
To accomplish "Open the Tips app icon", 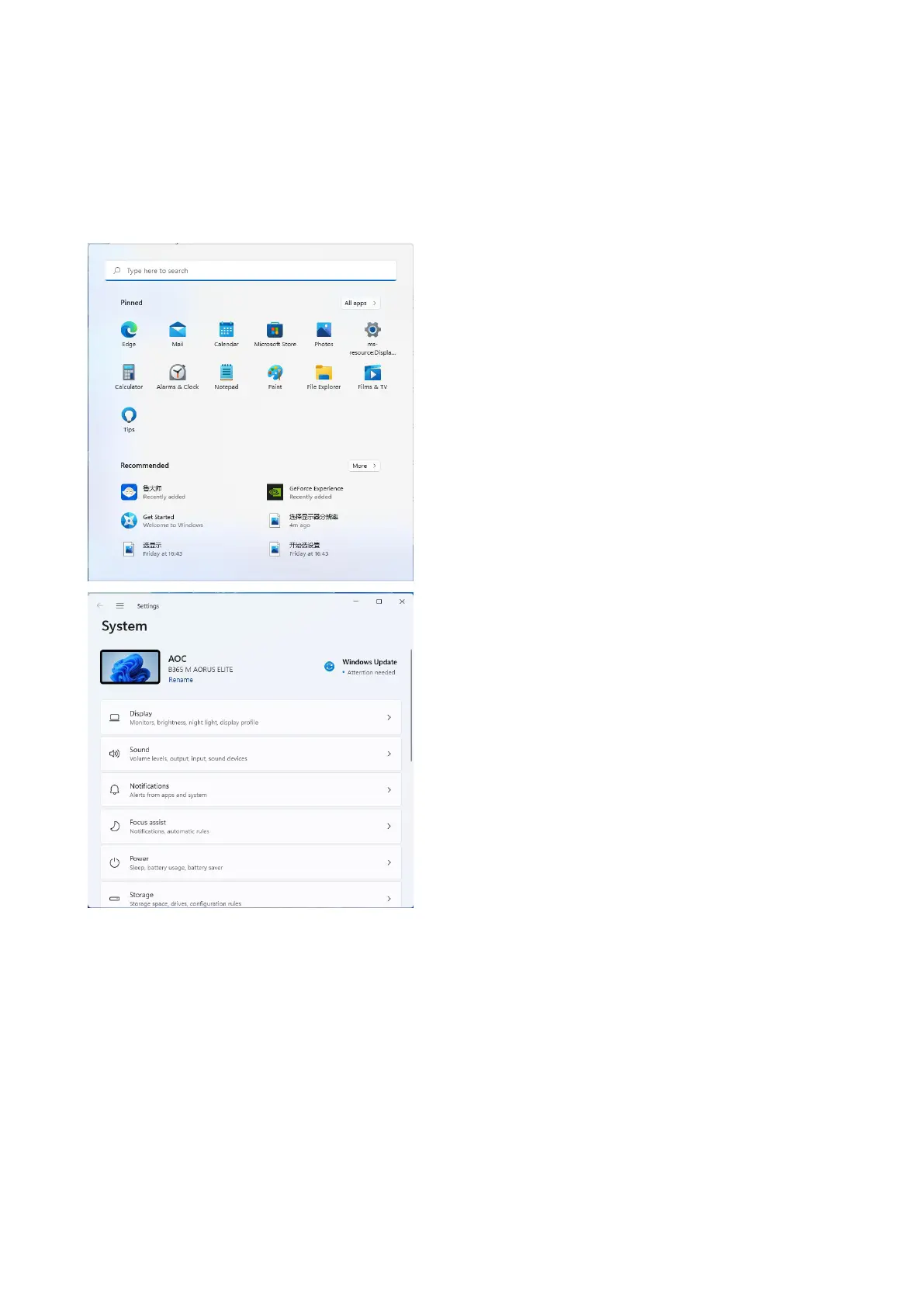I will tap(129, 416).
